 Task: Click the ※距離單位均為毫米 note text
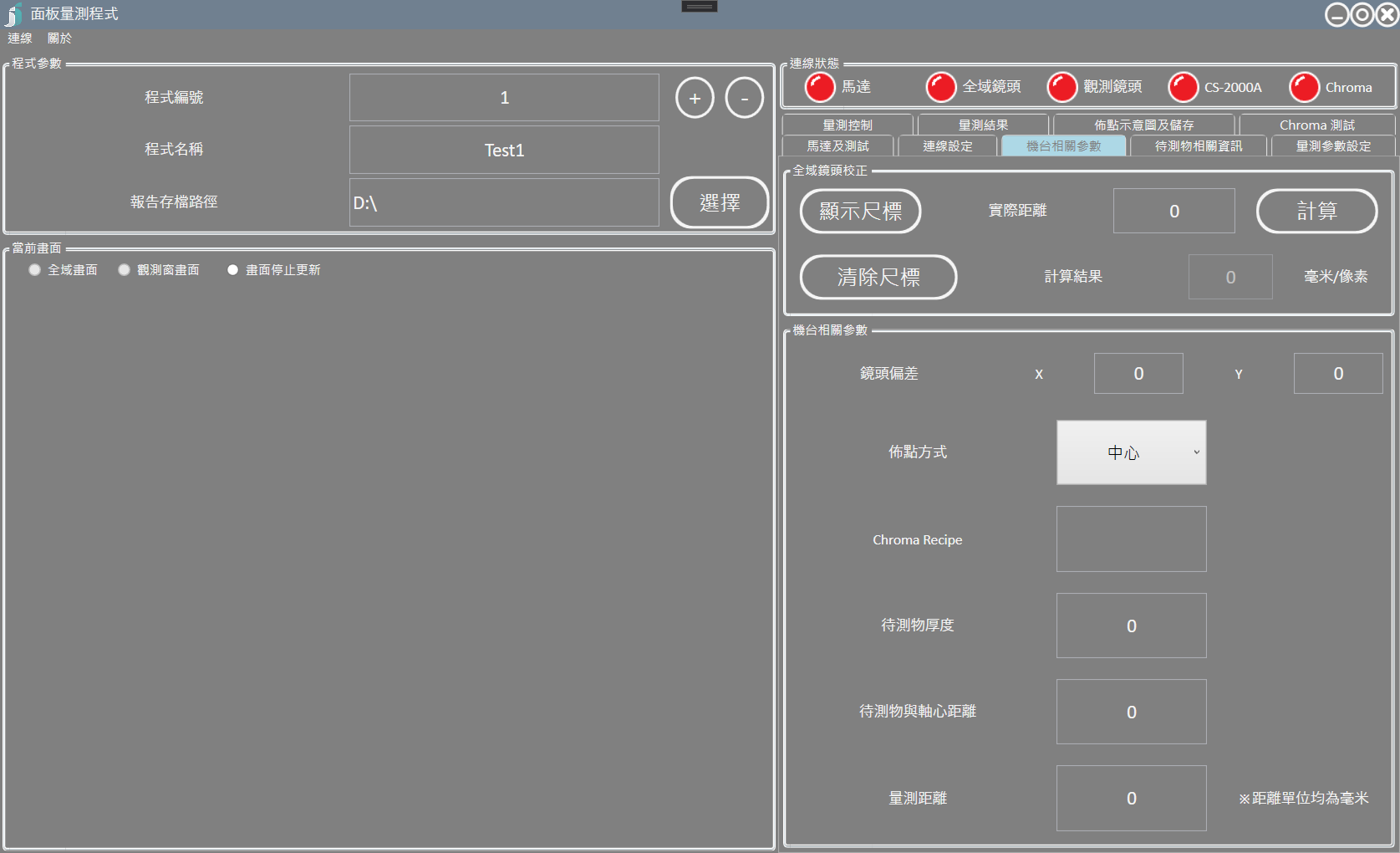(1304, 799)
